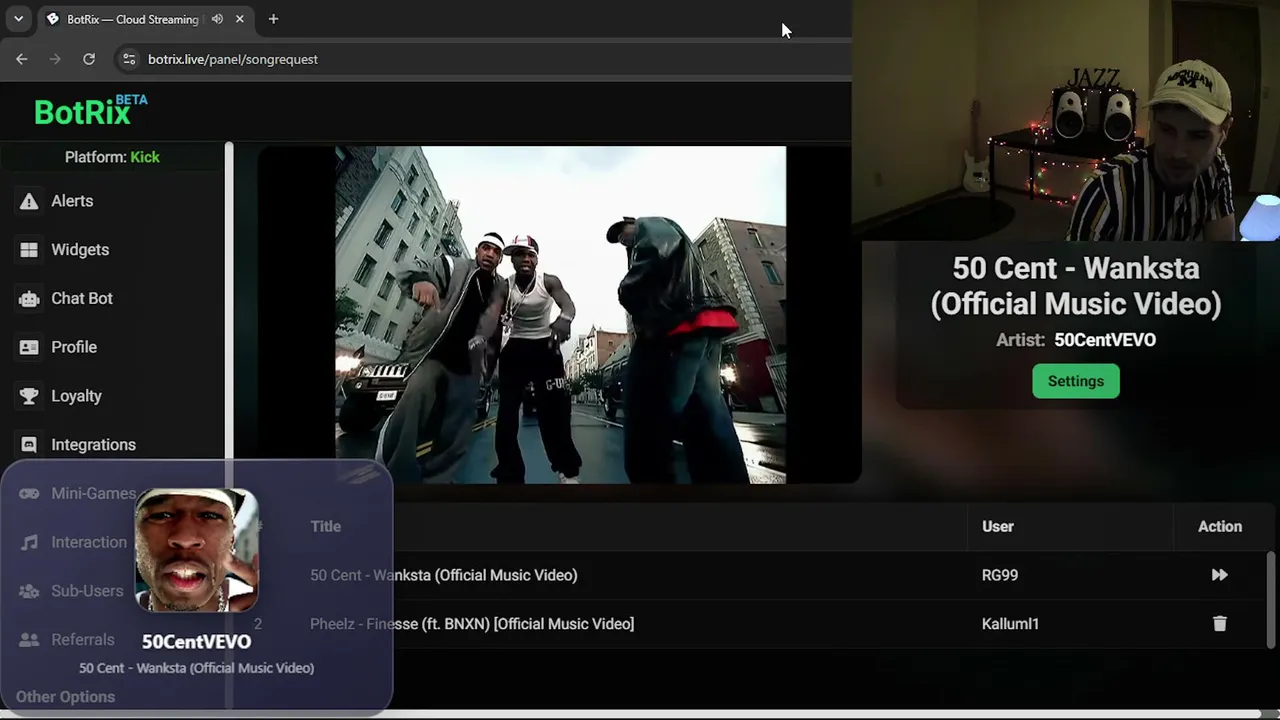Open Sub-Users via its people icon

pos(29,591)
